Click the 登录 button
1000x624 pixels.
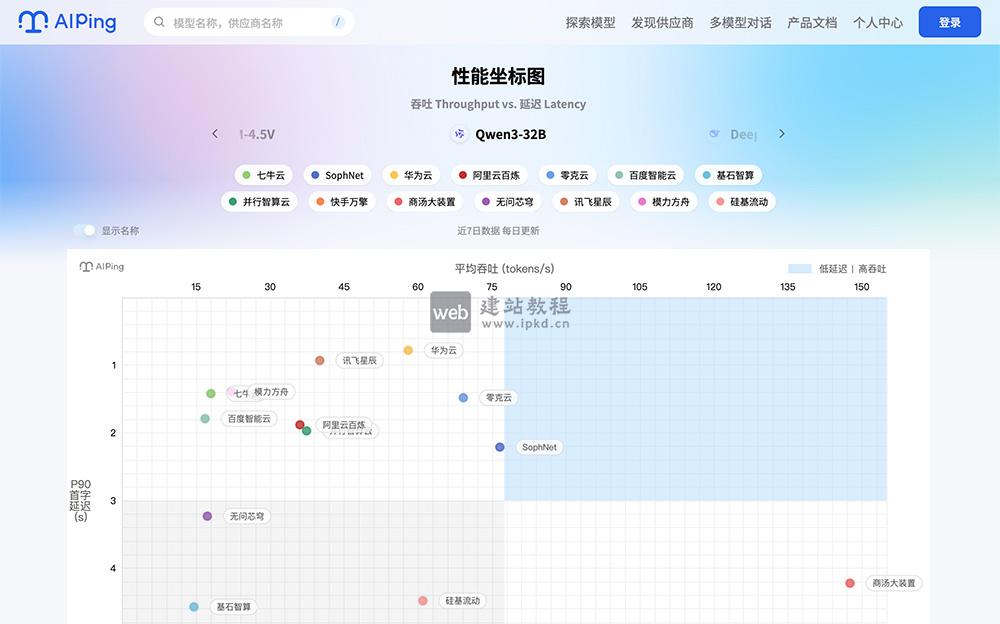click(949, 21)
